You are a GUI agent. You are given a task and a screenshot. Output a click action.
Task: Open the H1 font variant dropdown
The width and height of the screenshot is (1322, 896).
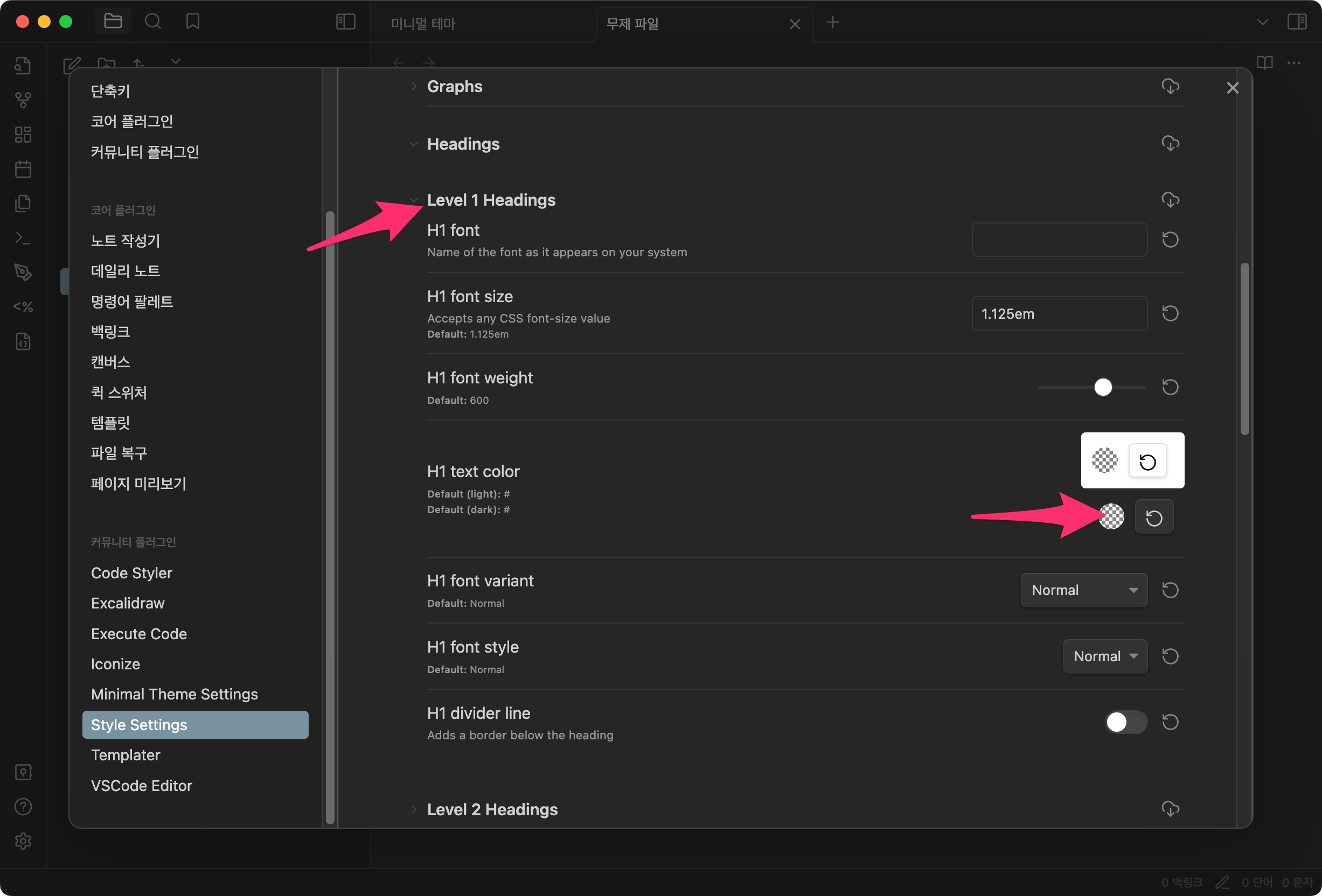1084,590
